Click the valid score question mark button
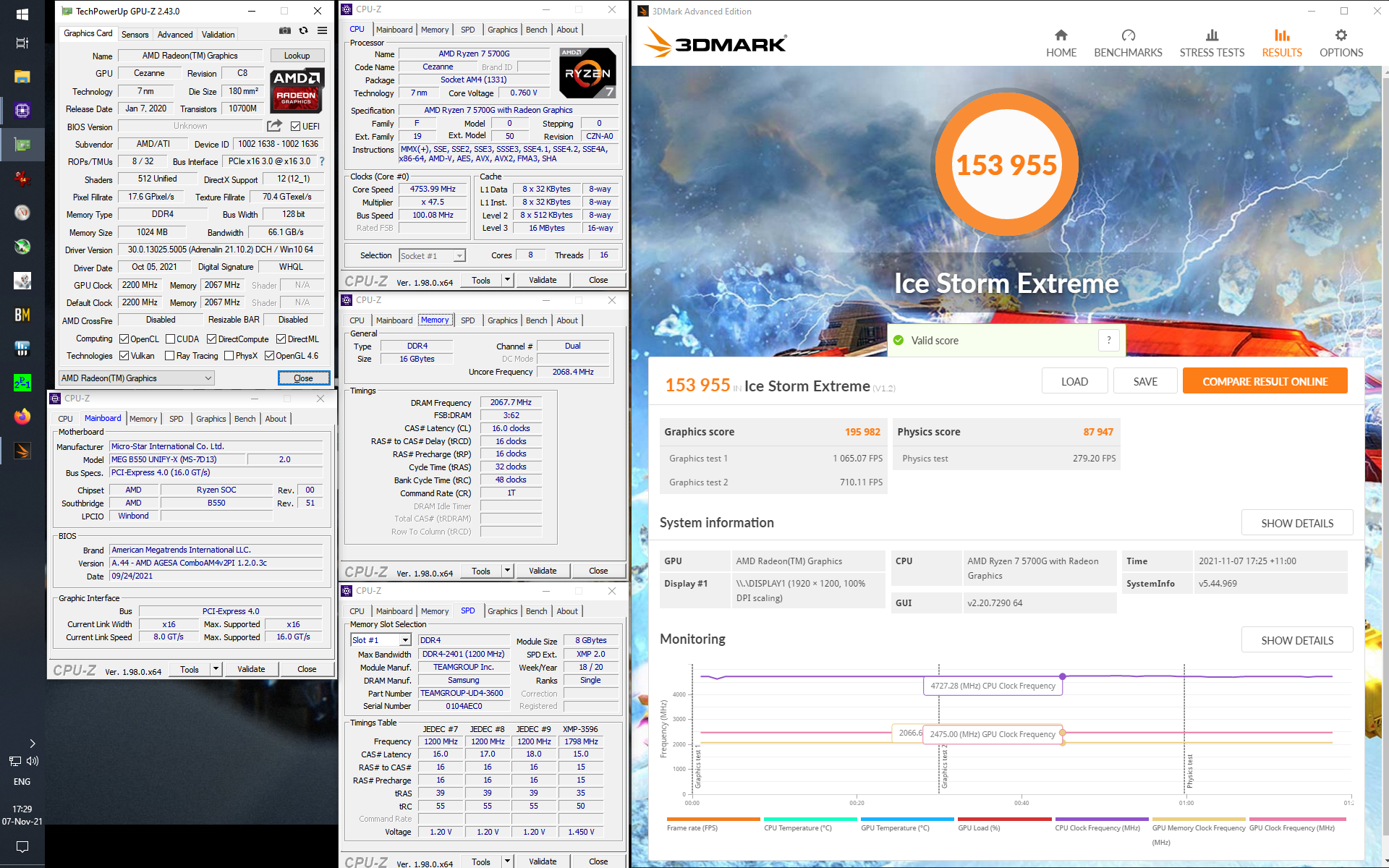The width and height of the screenshot is (1389, 868). 1108,340
